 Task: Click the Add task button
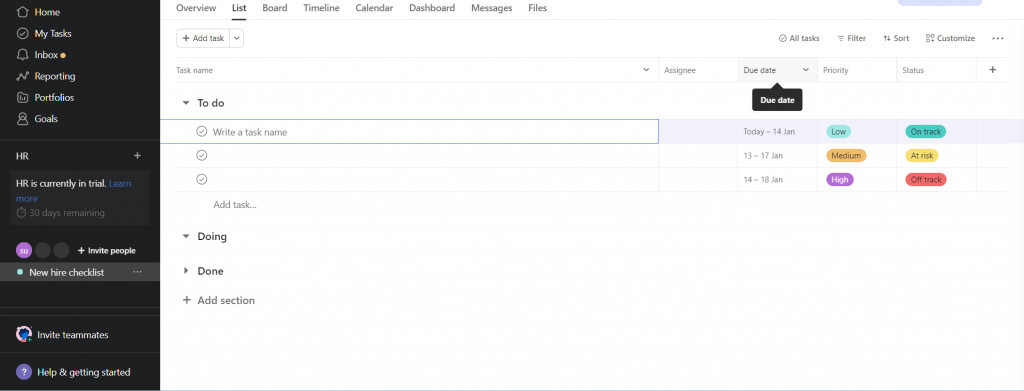203,39
